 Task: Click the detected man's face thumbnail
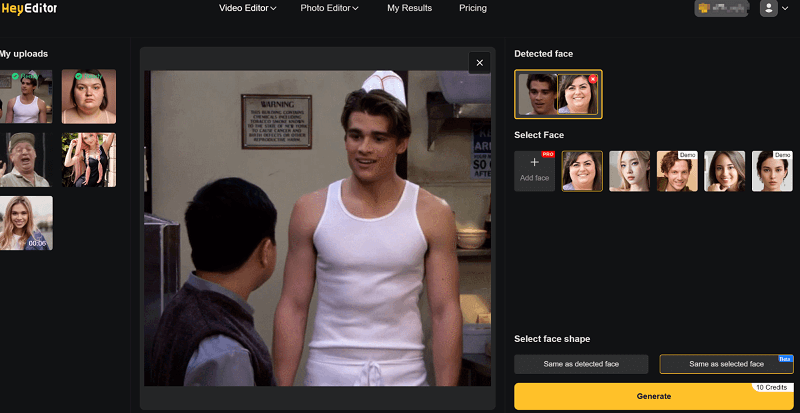click(538, 94)
